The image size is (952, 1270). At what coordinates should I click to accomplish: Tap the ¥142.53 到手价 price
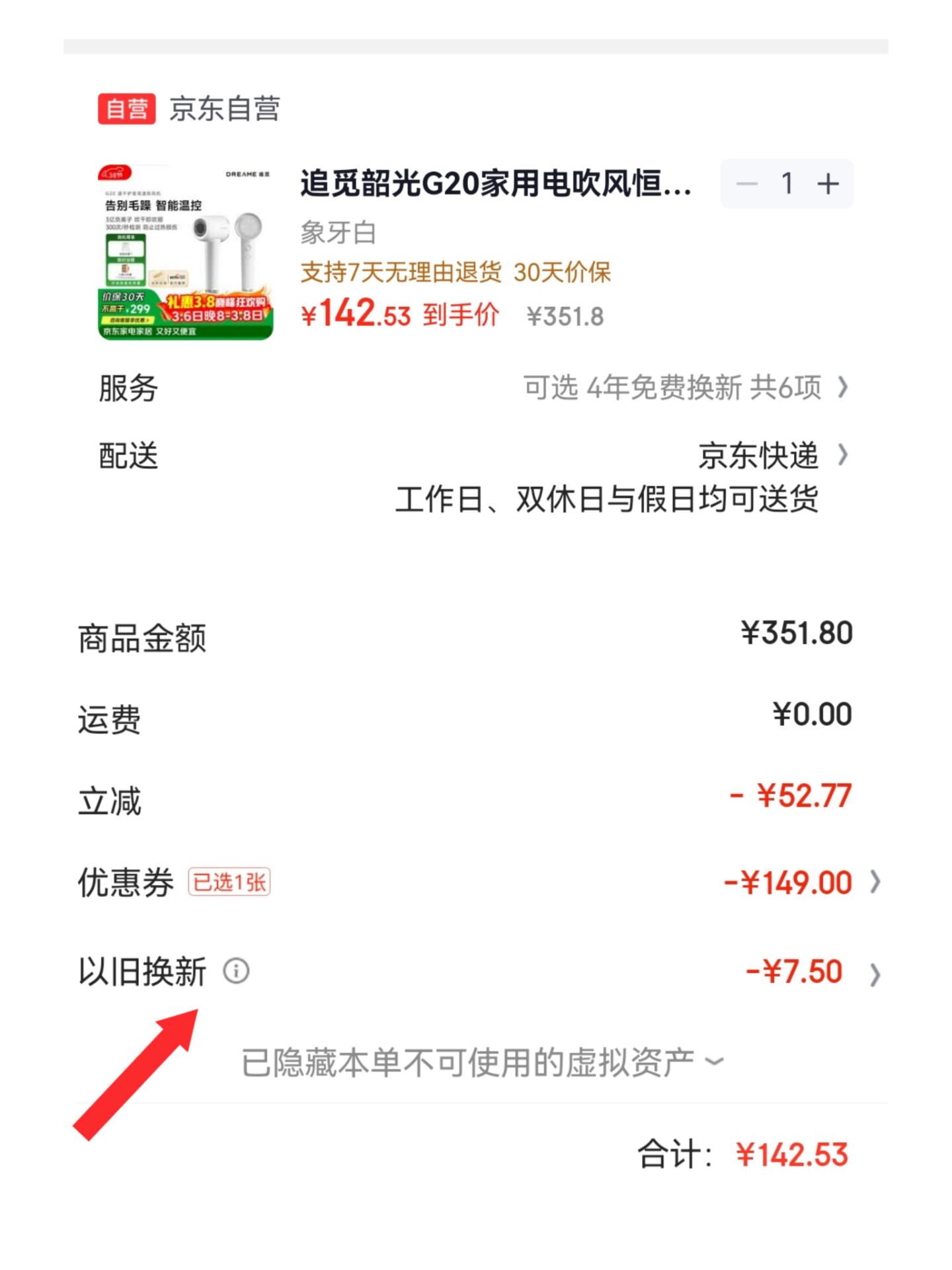point(400,314)
